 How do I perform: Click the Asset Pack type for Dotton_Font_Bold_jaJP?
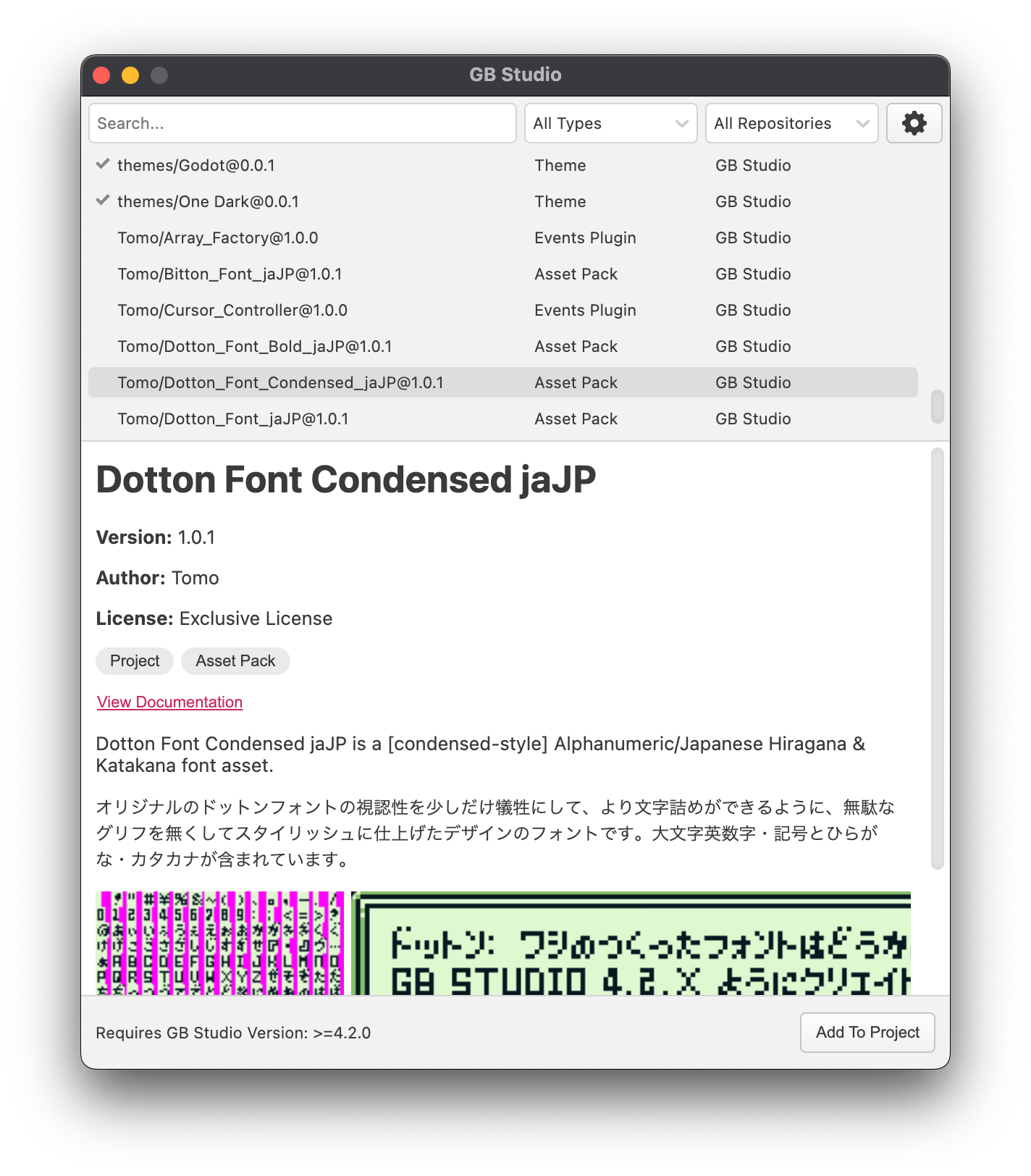(576, 346)
